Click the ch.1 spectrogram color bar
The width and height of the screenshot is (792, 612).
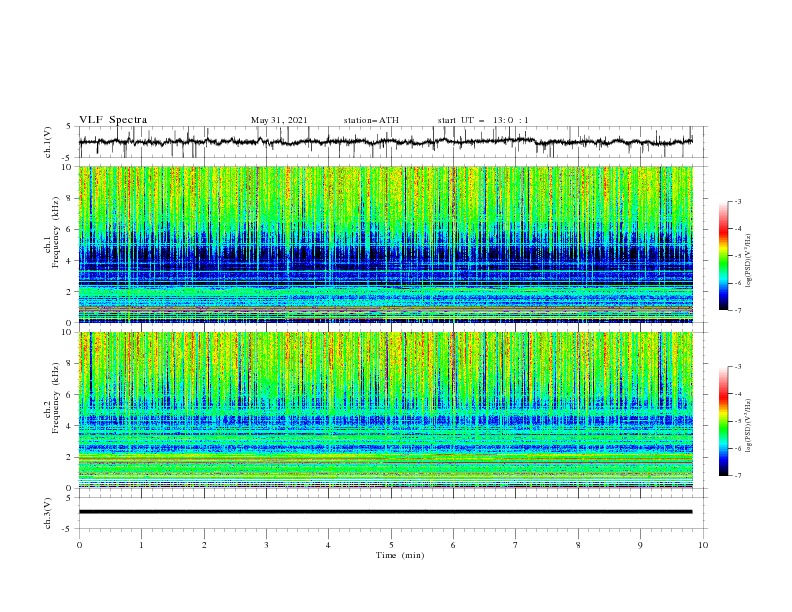tap(723, 256)
